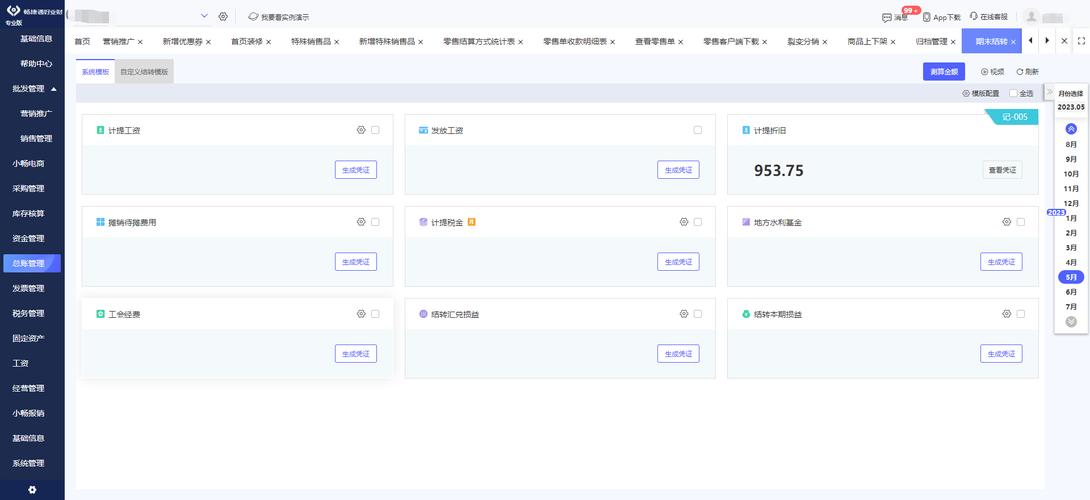Open settings gear for 地方水利基金 card

[1007, 222]
